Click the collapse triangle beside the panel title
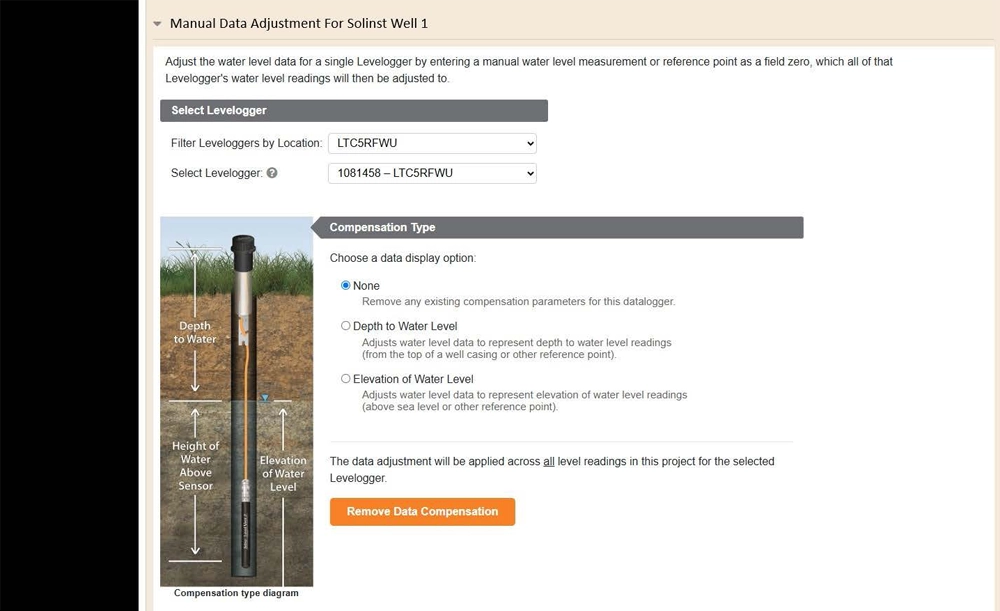 (156, 22)
